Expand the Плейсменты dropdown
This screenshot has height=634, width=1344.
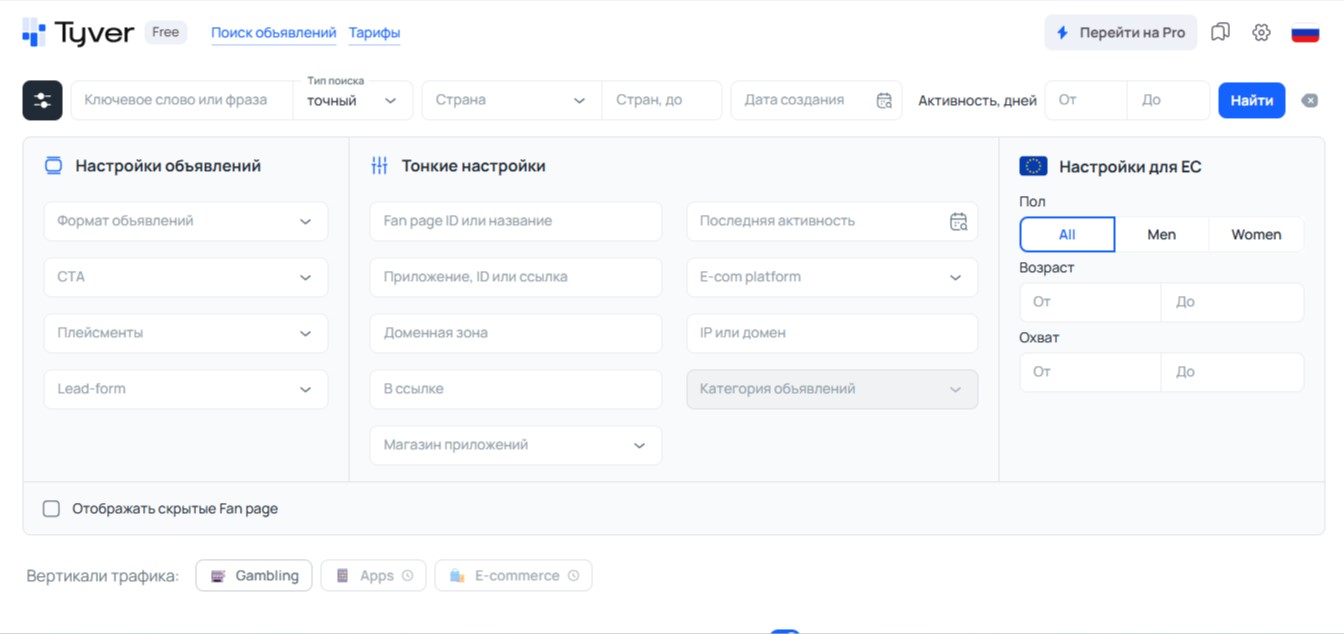[x=186, y=333]
